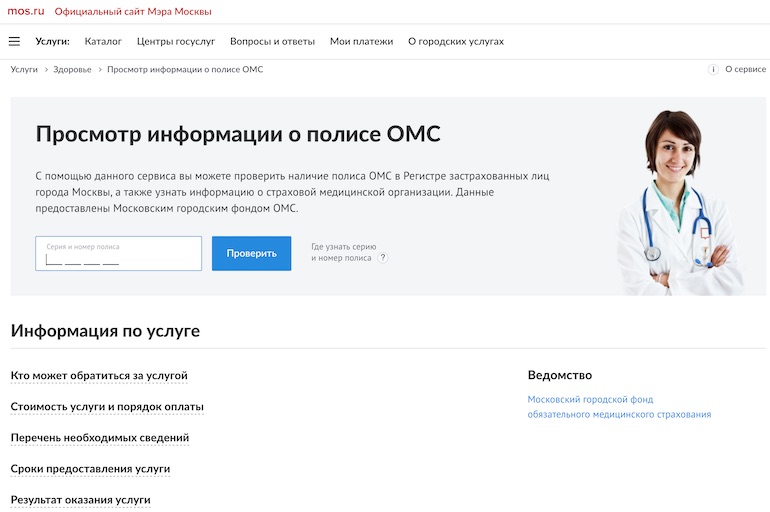Expand Стоимость услуги и порядок оплаты
The height and width of the screenshot is (512, 770).
(x=107, y=407)
